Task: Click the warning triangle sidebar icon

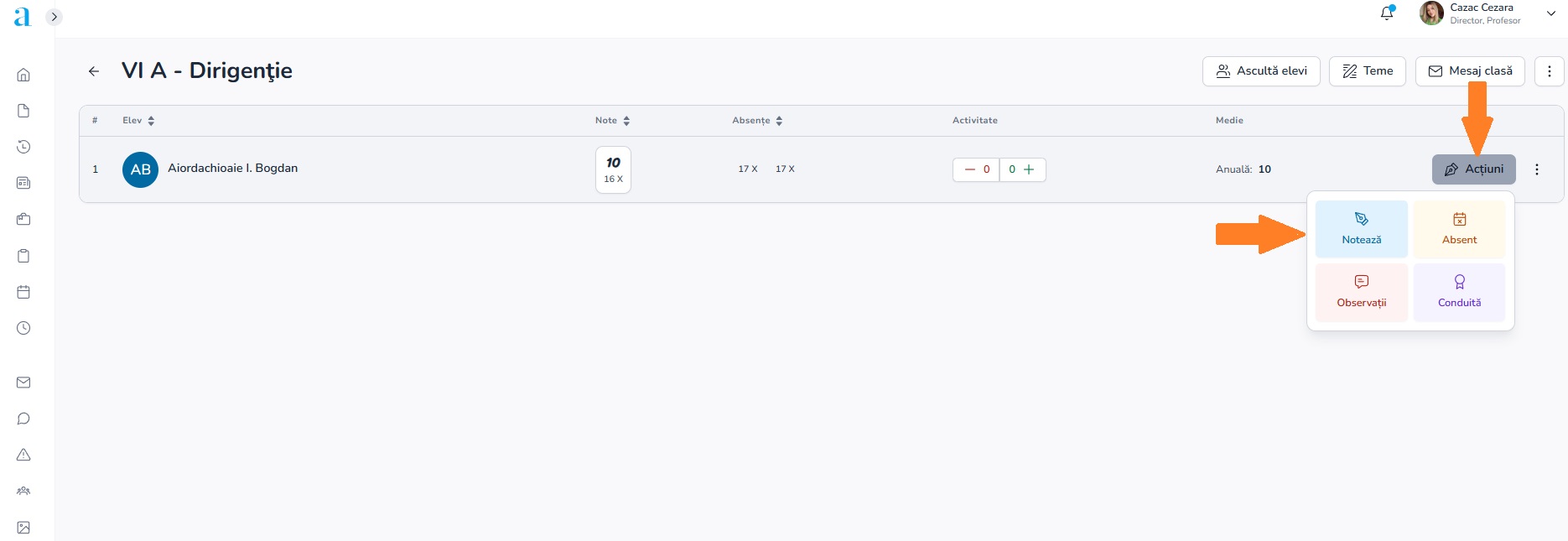Action: tap(23, 455)
